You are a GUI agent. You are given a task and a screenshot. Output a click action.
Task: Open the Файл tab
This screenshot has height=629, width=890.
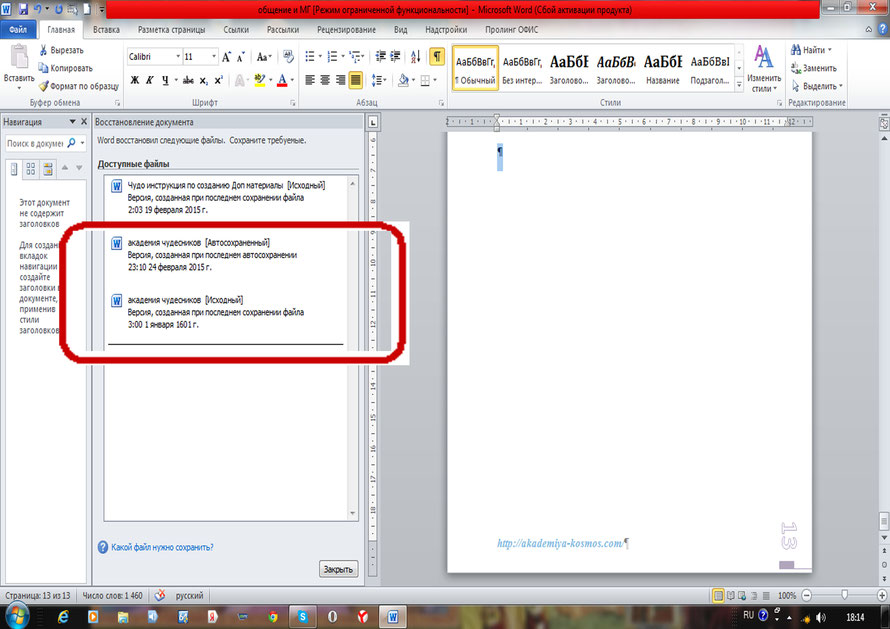click(18, 30)
